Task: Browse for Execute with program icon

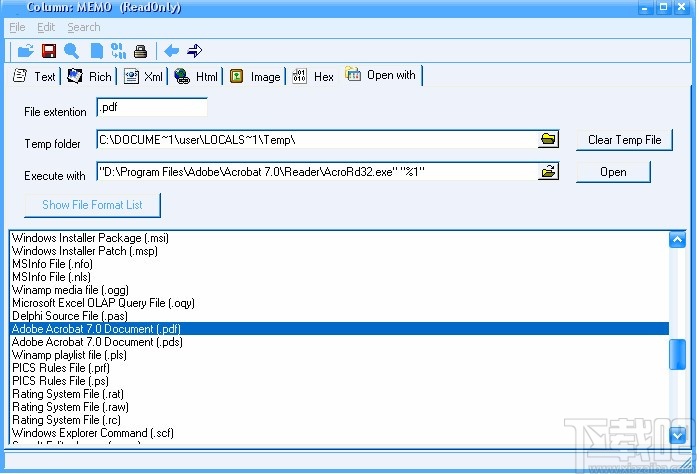Action: point(548,172)
